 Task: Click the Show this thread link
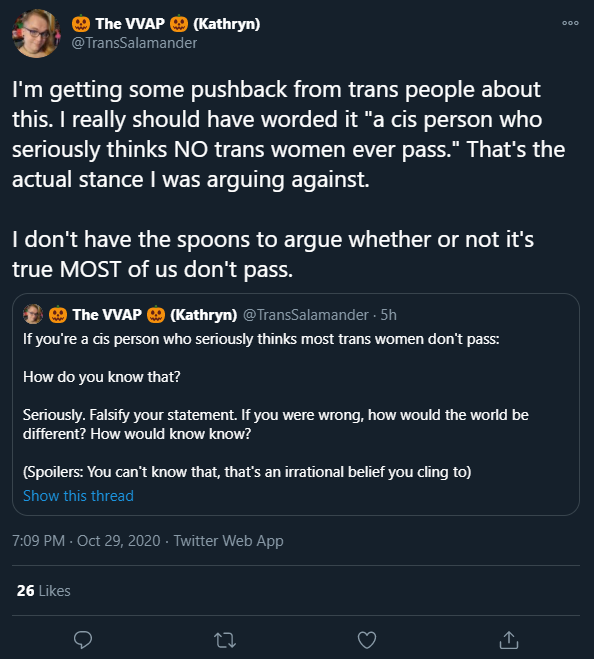click(78, 496)
